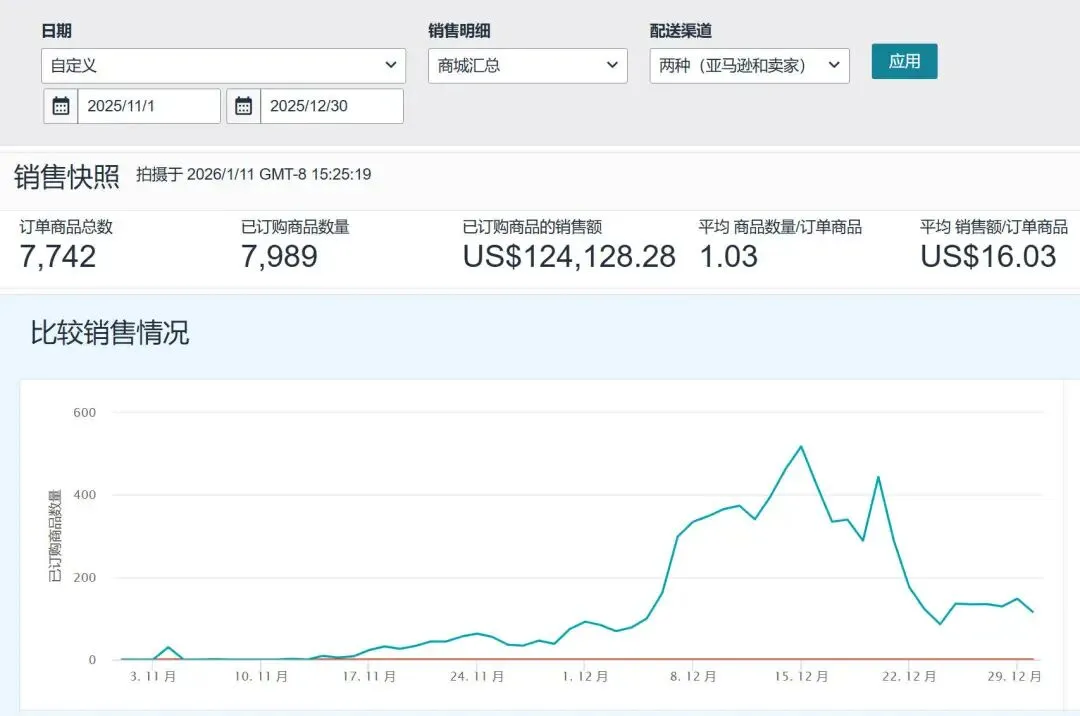This screenshot has height=716, width=1080.
Task: Click the 应用 button
Action: click(x=904, y=61)
